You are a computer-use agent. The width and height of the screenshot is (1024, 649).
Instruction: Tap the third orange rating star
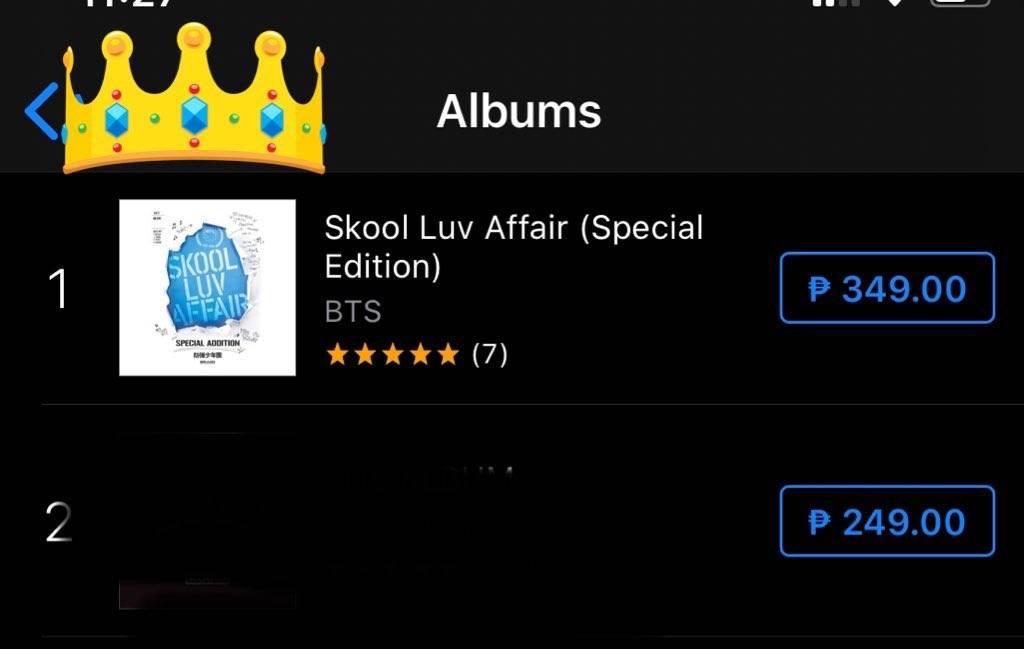pos(392,355)
